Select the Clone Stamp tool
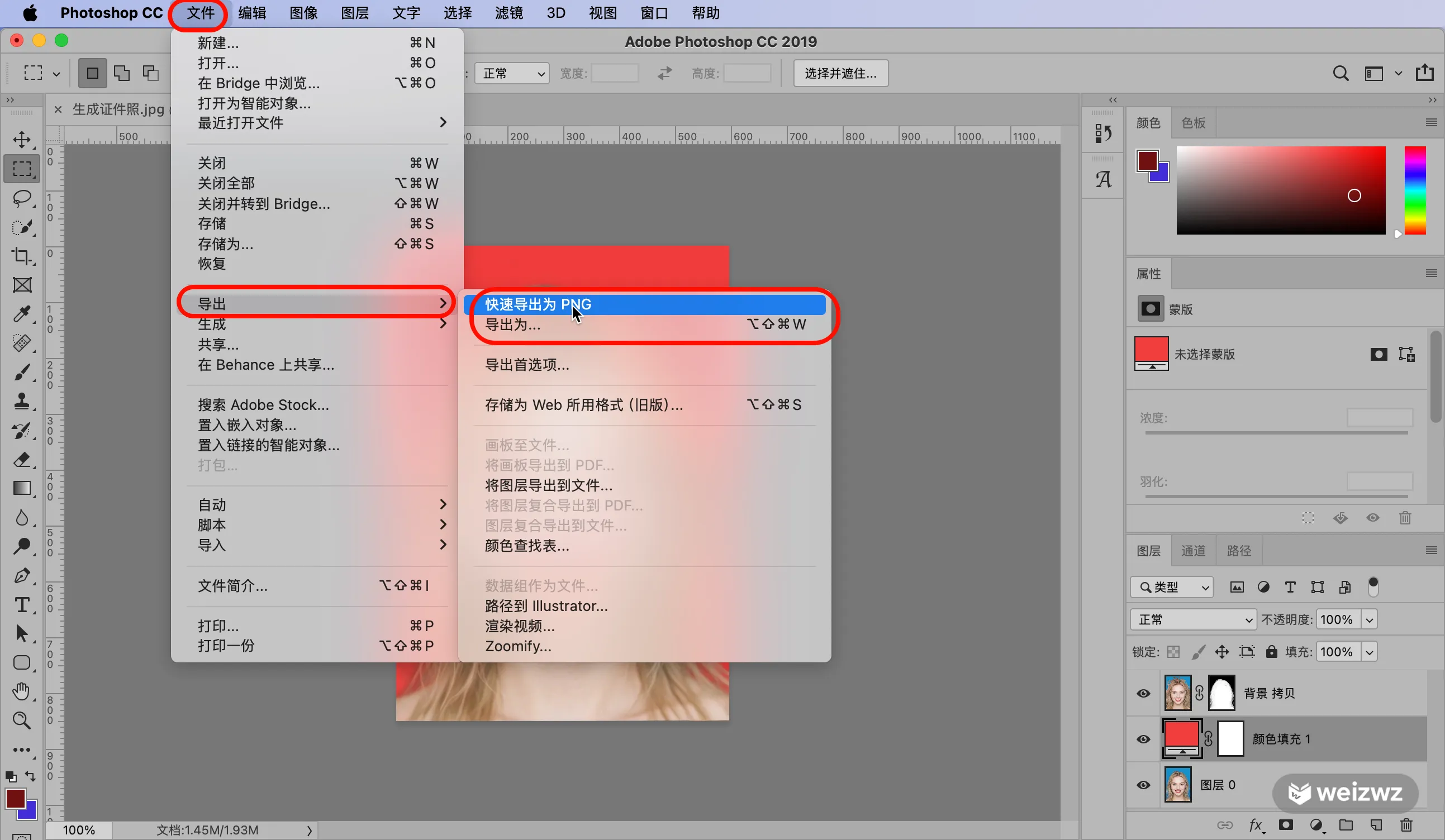 (22, 401)
